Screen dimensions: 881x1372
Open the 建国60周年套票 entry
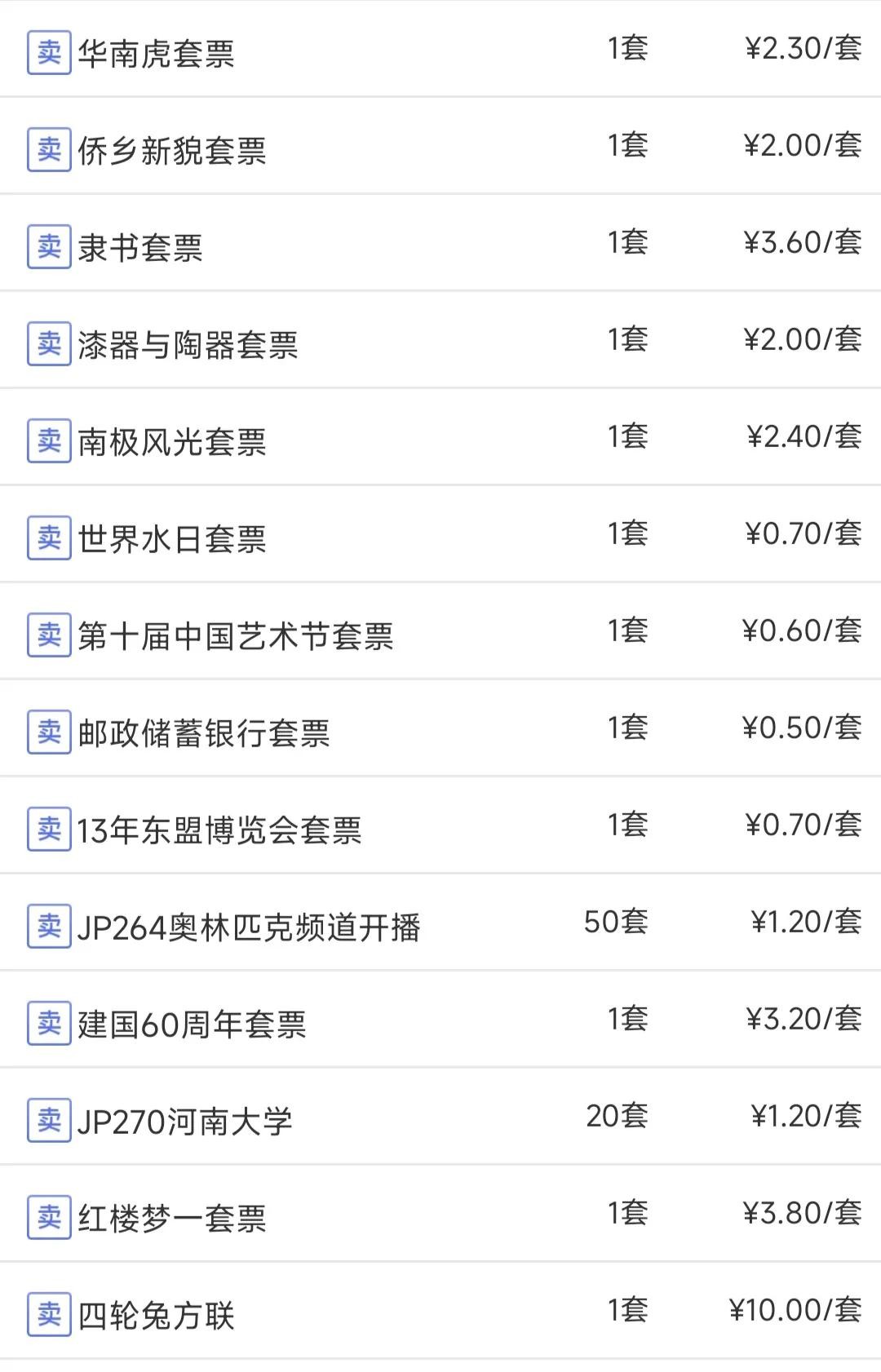click(192, 1025)
